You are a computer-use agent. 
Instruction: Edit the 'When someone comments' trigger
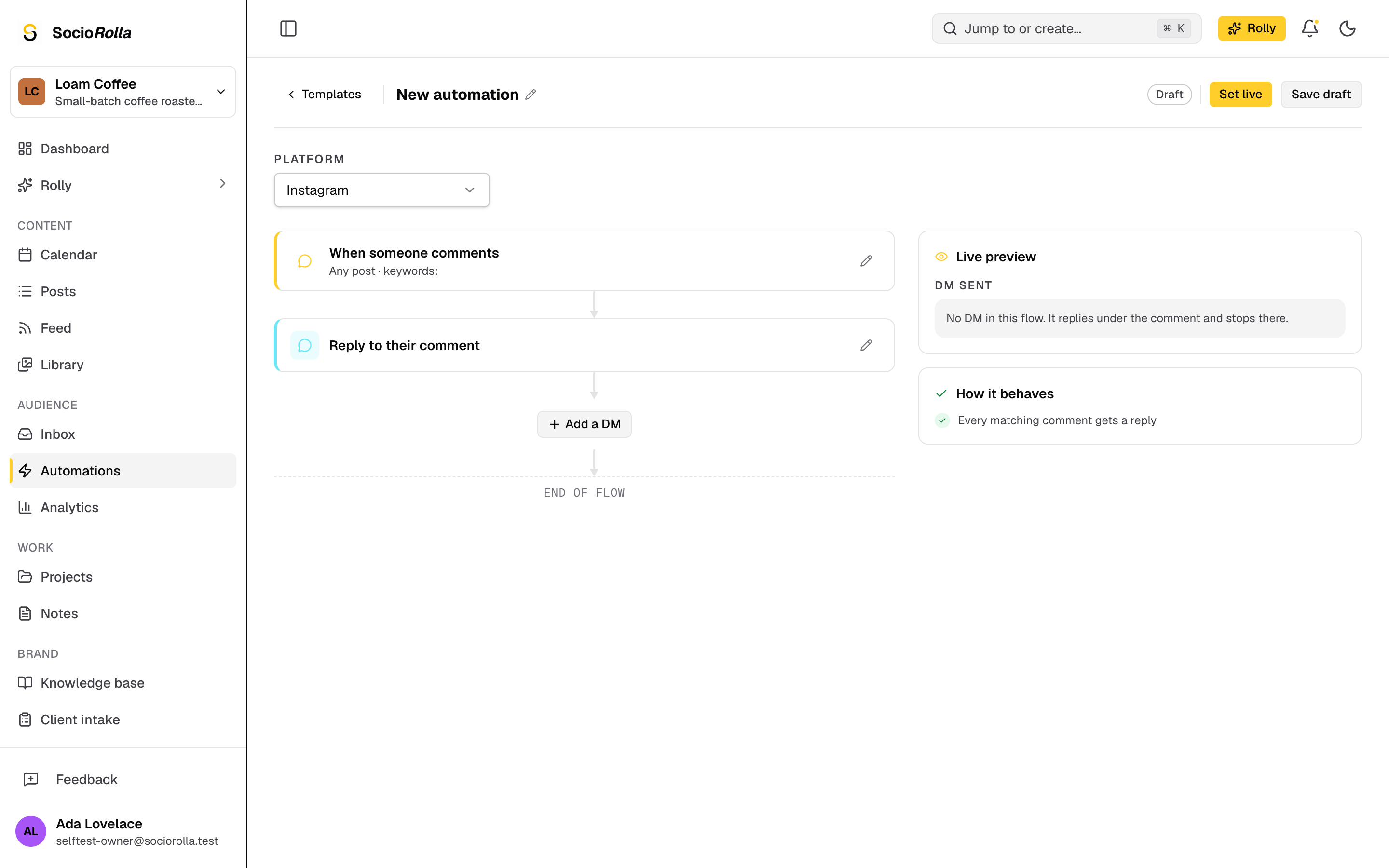(x=866, y=261)
